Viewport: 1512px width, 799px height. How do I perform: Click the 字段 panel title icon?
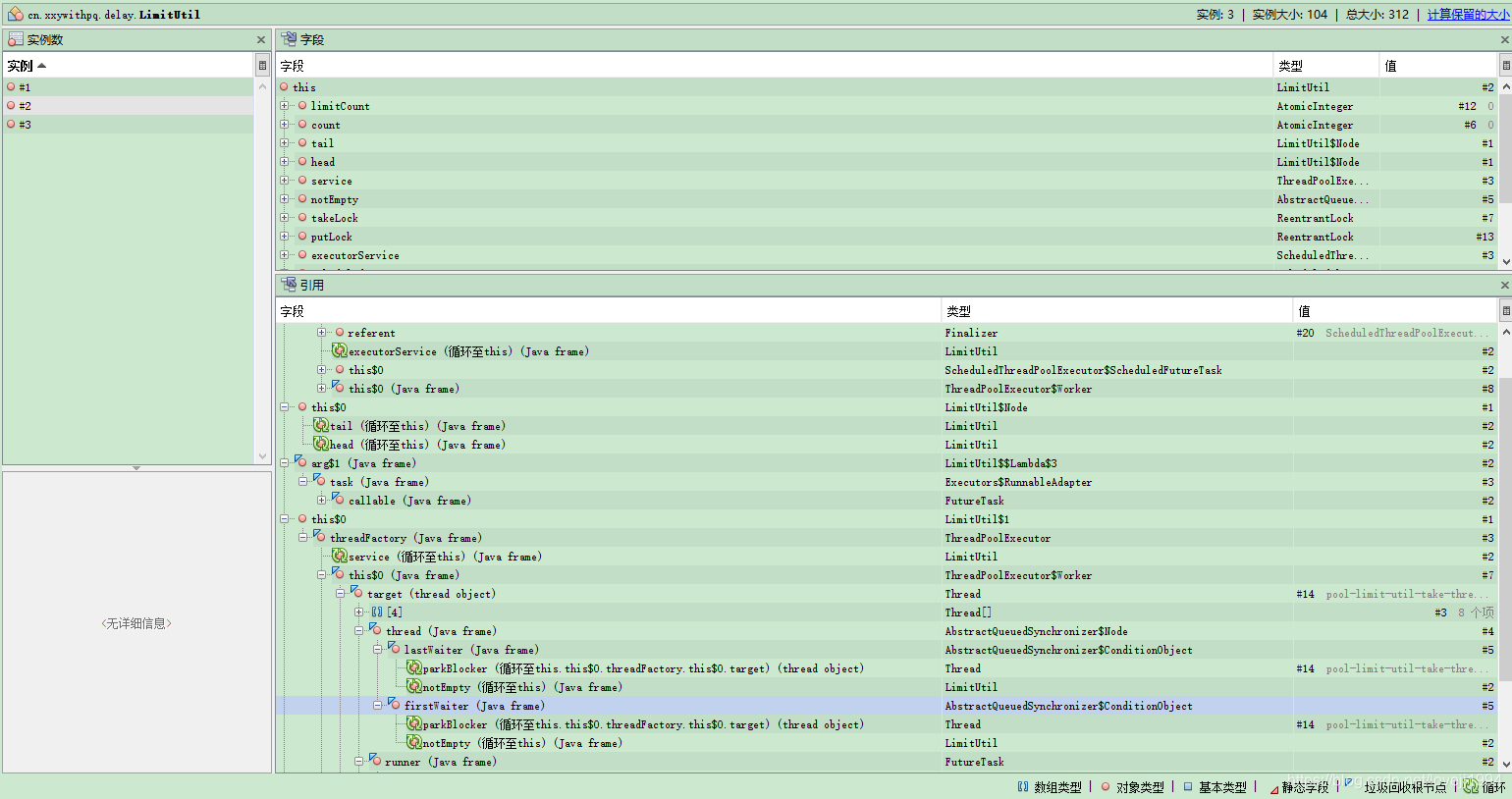[x=289, y=39]
